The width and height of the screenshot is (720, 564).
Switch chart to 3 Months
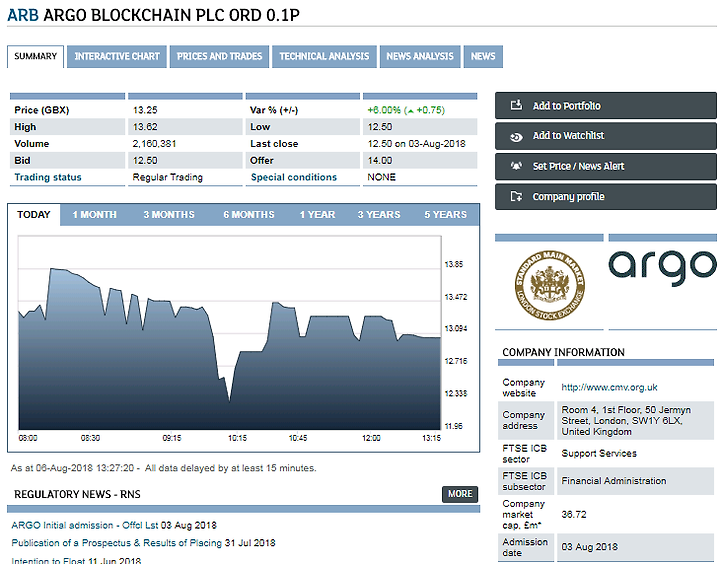pos(169,215)
